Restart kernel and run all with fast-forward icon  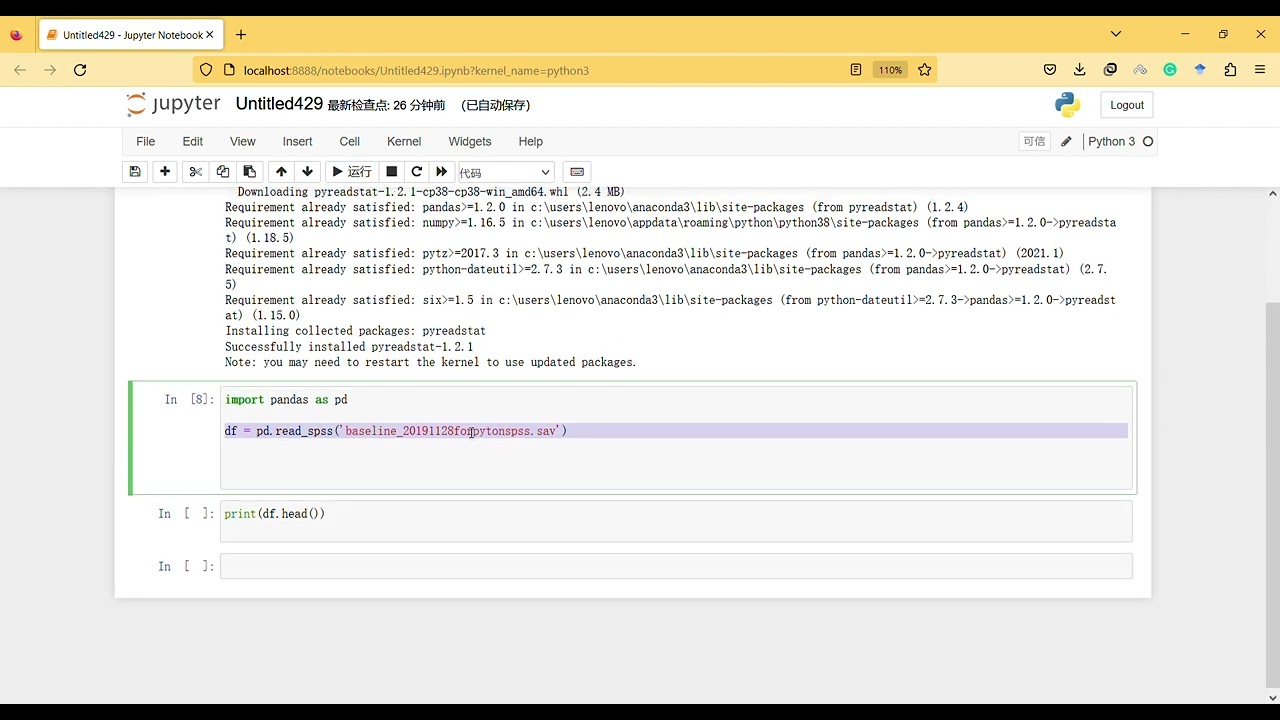442,172
